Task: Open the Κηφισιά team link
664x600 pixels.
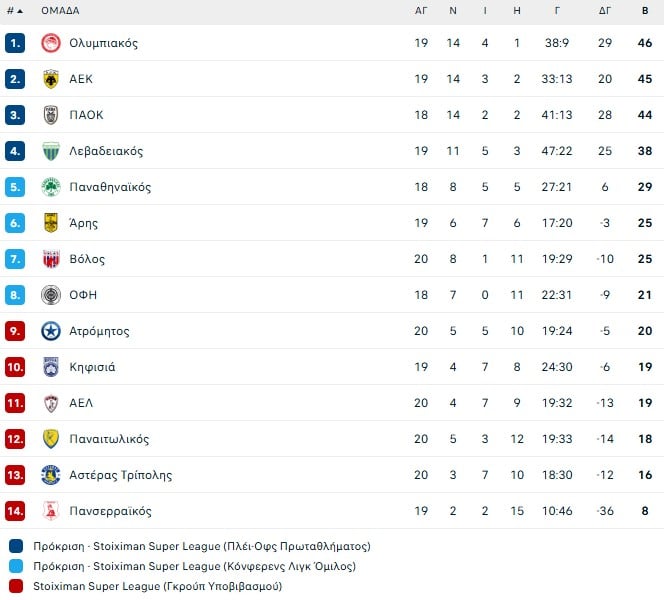Action: pyautogui.click(x=92, y=367)
